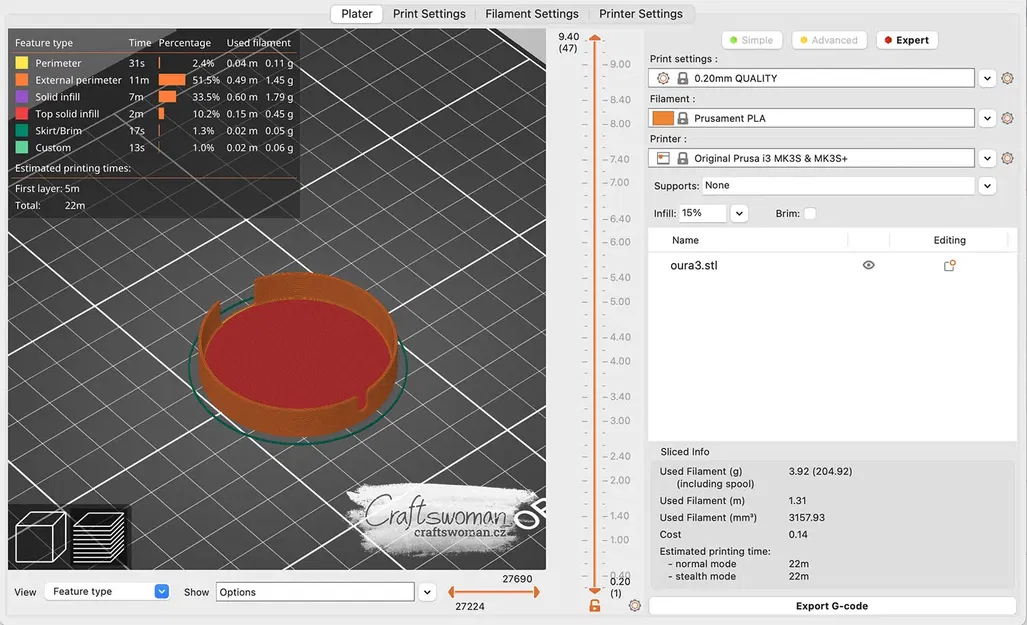This screenshot has height=625, width=1027.
Task: Click the edit icon for oura3.stl
Action: (x=949, y=266)
